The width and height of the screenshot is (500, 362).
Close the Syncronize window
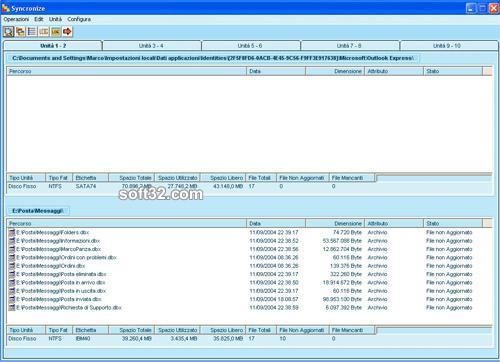[493, 8]
